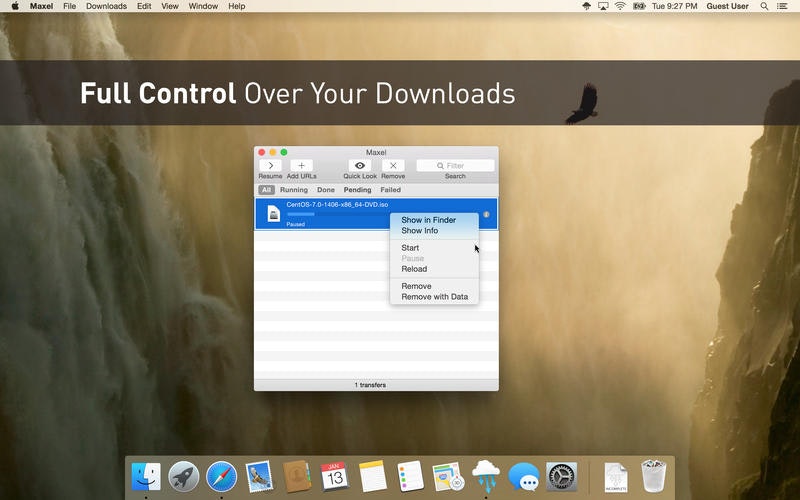
Task: Open Safari compass icon in Dock
Action: [221, 477]
